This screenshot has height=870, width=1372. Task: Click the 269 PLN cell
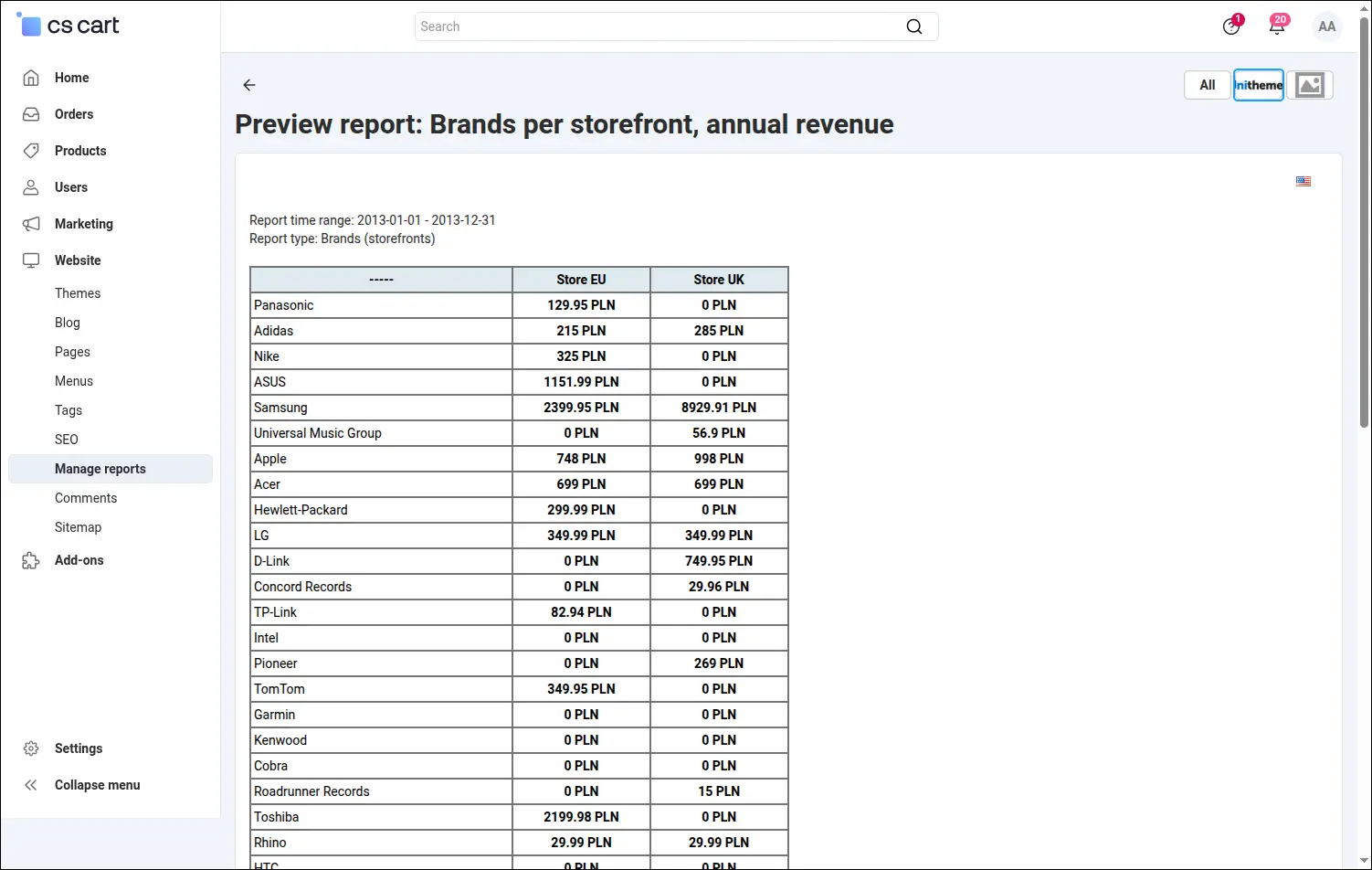[719, 663]
